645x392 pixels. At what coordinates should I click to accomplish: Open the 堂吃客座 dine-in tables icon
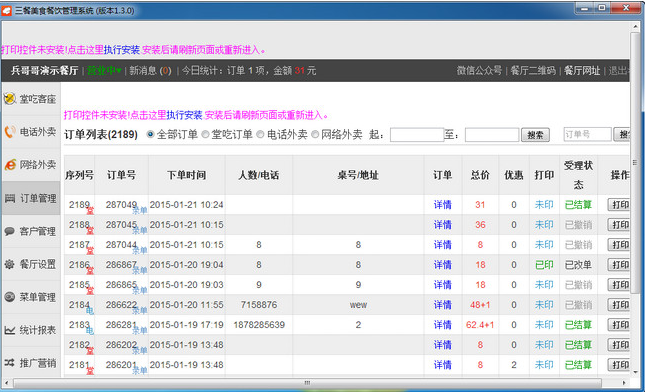pos(10,99)
